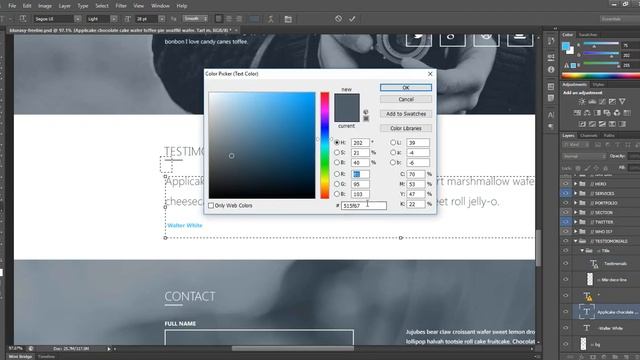This screenshot has width=640, height=360.
Task: Switch to the Channels tab
Action: 589,135
